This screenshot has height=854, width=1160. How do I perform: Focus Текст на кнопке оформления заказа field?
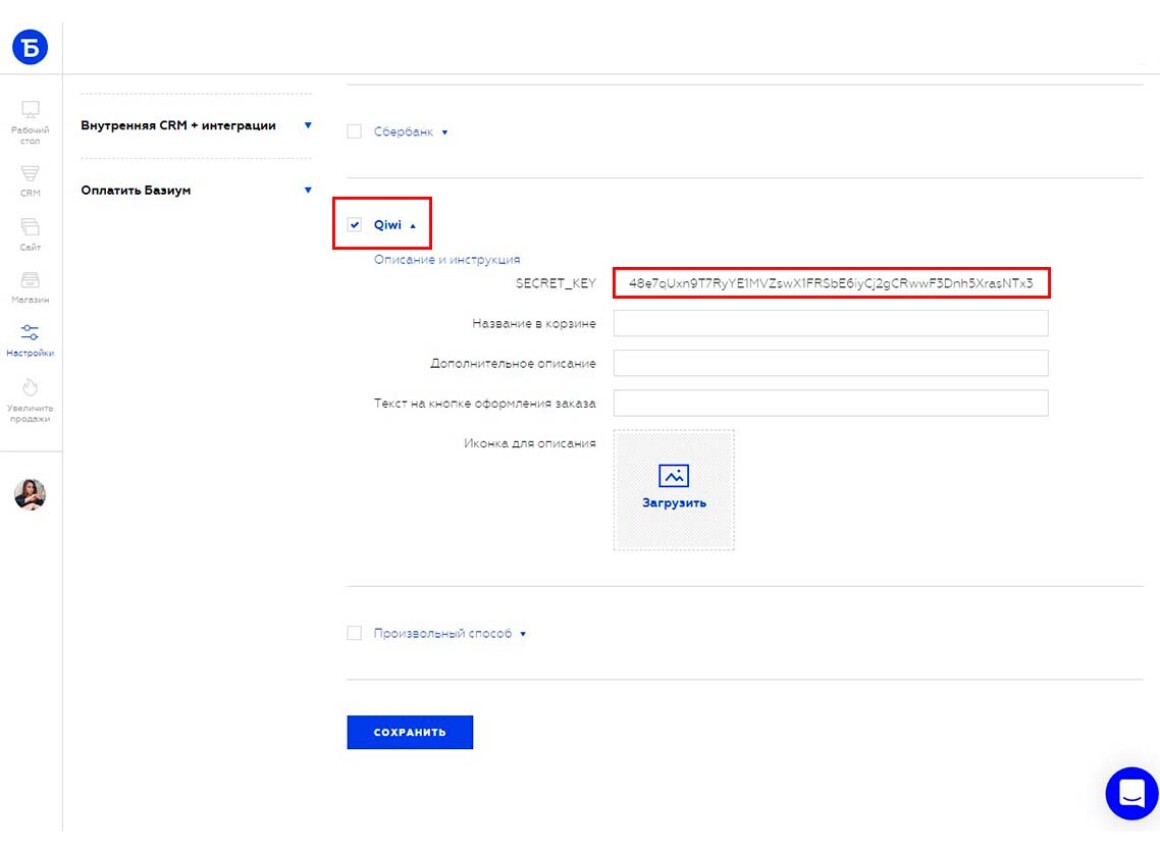(831, 403)
